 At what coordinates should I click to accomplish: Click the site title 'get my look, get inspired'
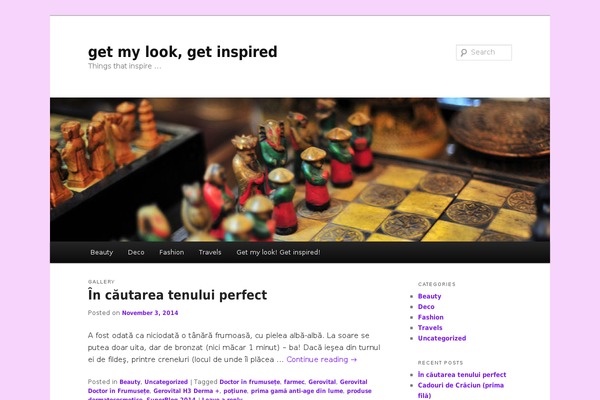(183, 52)
